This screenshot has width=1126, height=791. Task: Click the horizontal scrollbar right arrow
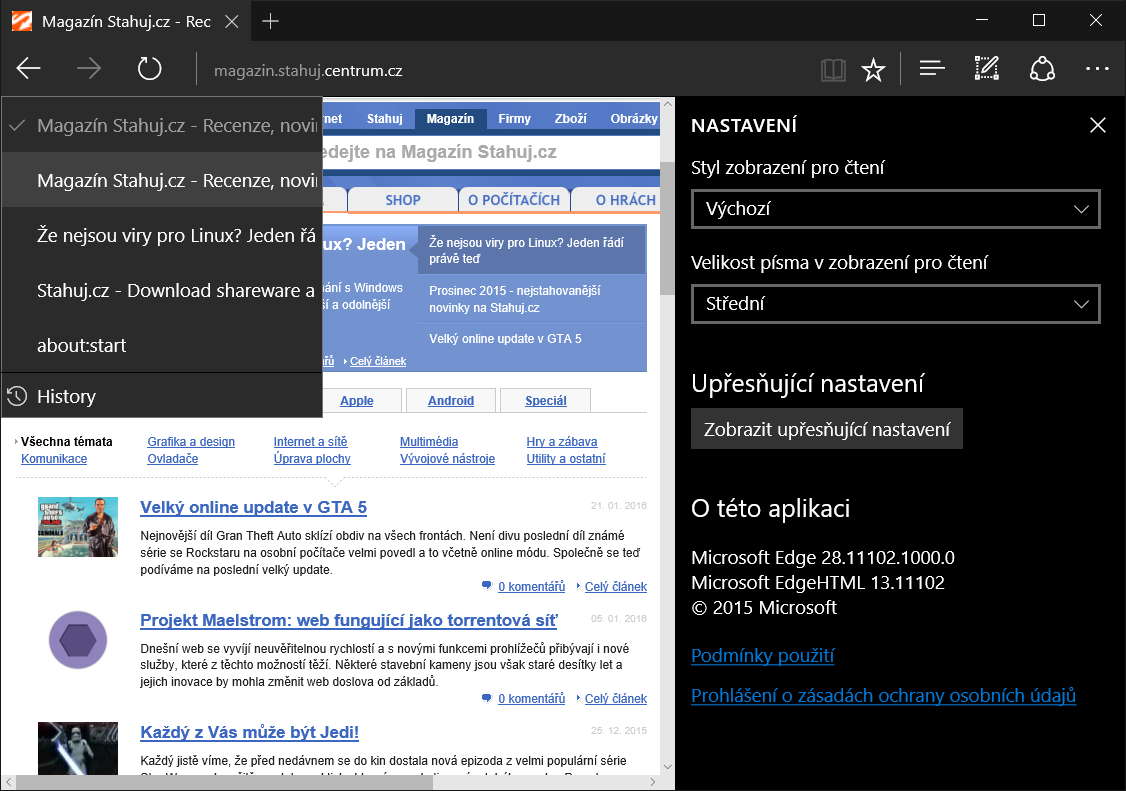click(x=652, y=782)
